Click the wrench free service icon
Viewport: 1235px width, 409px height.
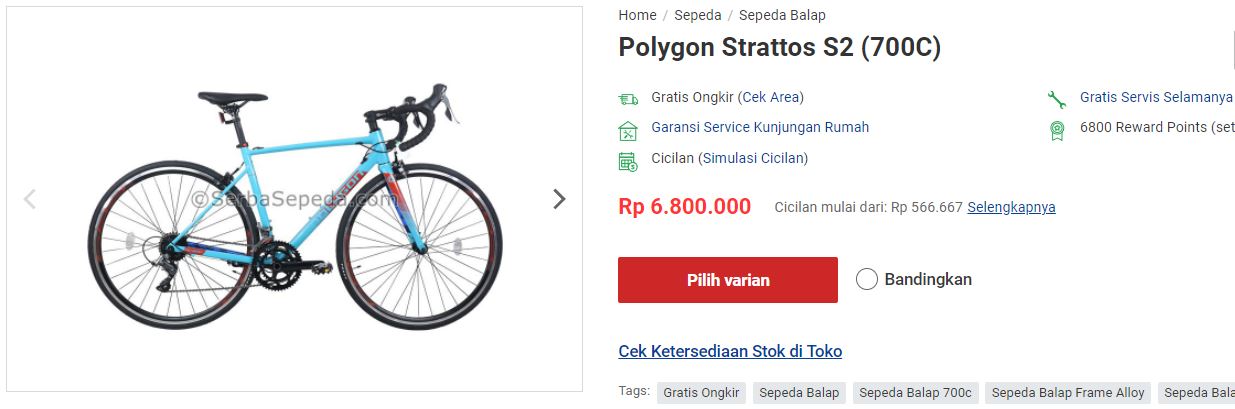pos(1057,98)
